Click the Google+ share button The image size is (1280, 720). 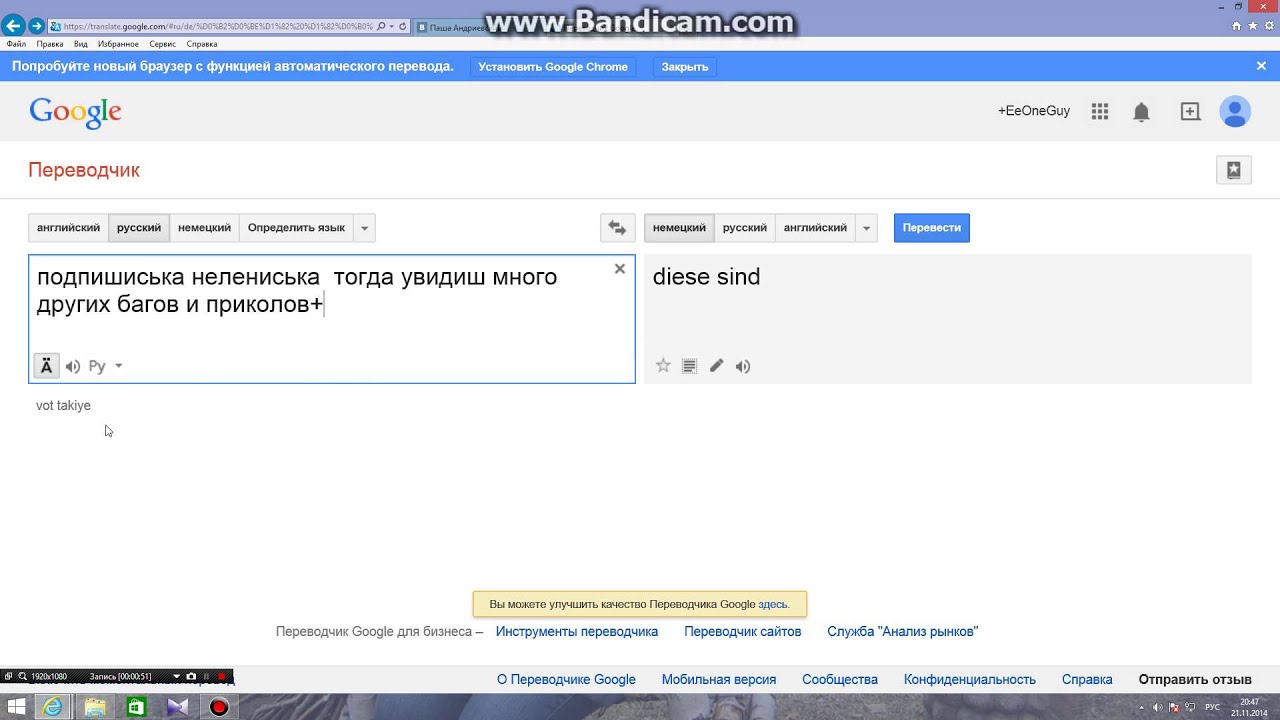[1190, 111]
